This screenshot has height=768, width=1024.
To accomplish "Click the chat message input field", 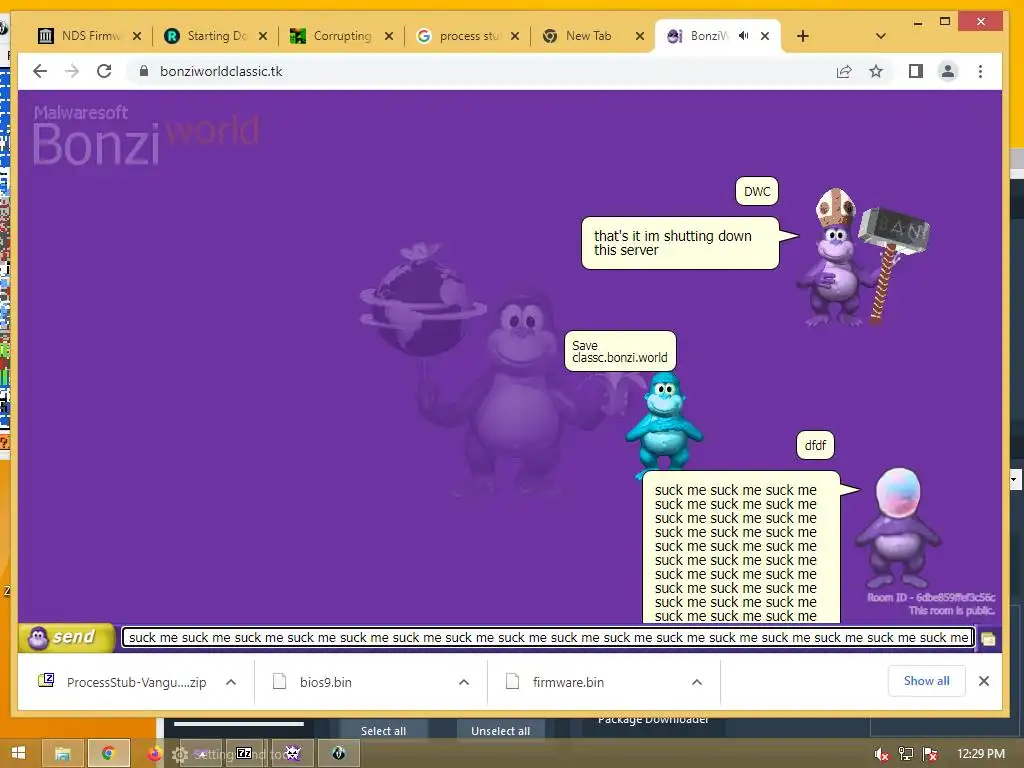I will tap(548, 637).
